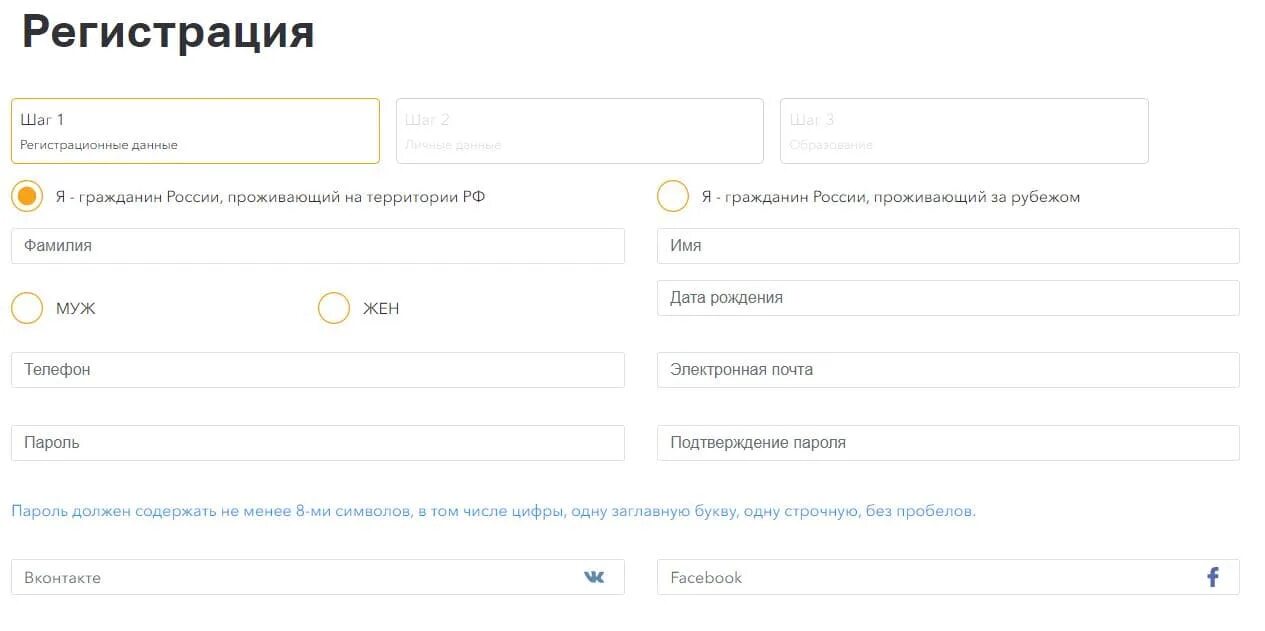Go to Шаг 3 Образование tab

(x=964, y=131)
